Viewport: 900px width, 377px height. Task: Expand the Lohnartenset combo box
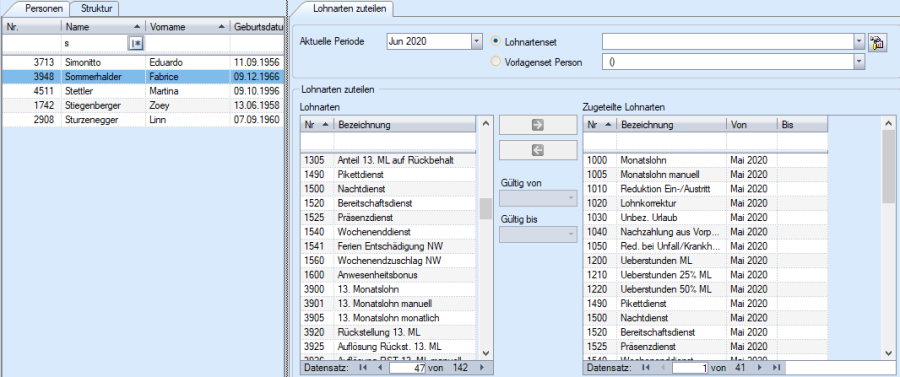859,41
